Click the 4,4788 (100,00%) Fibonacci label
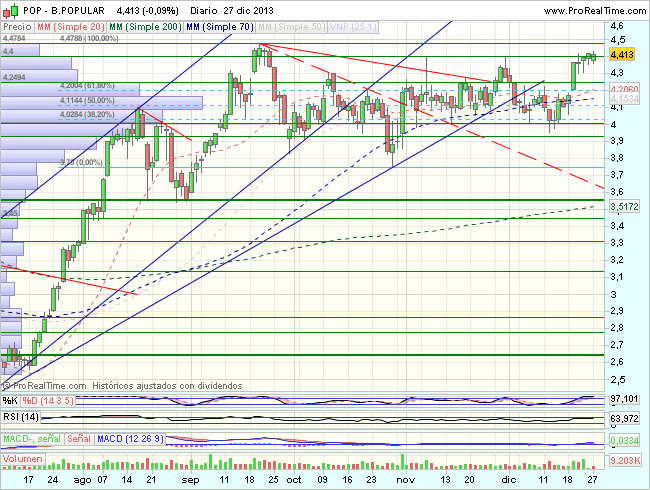The width and height of the screenshot is (650, 490). click(89, 39)
